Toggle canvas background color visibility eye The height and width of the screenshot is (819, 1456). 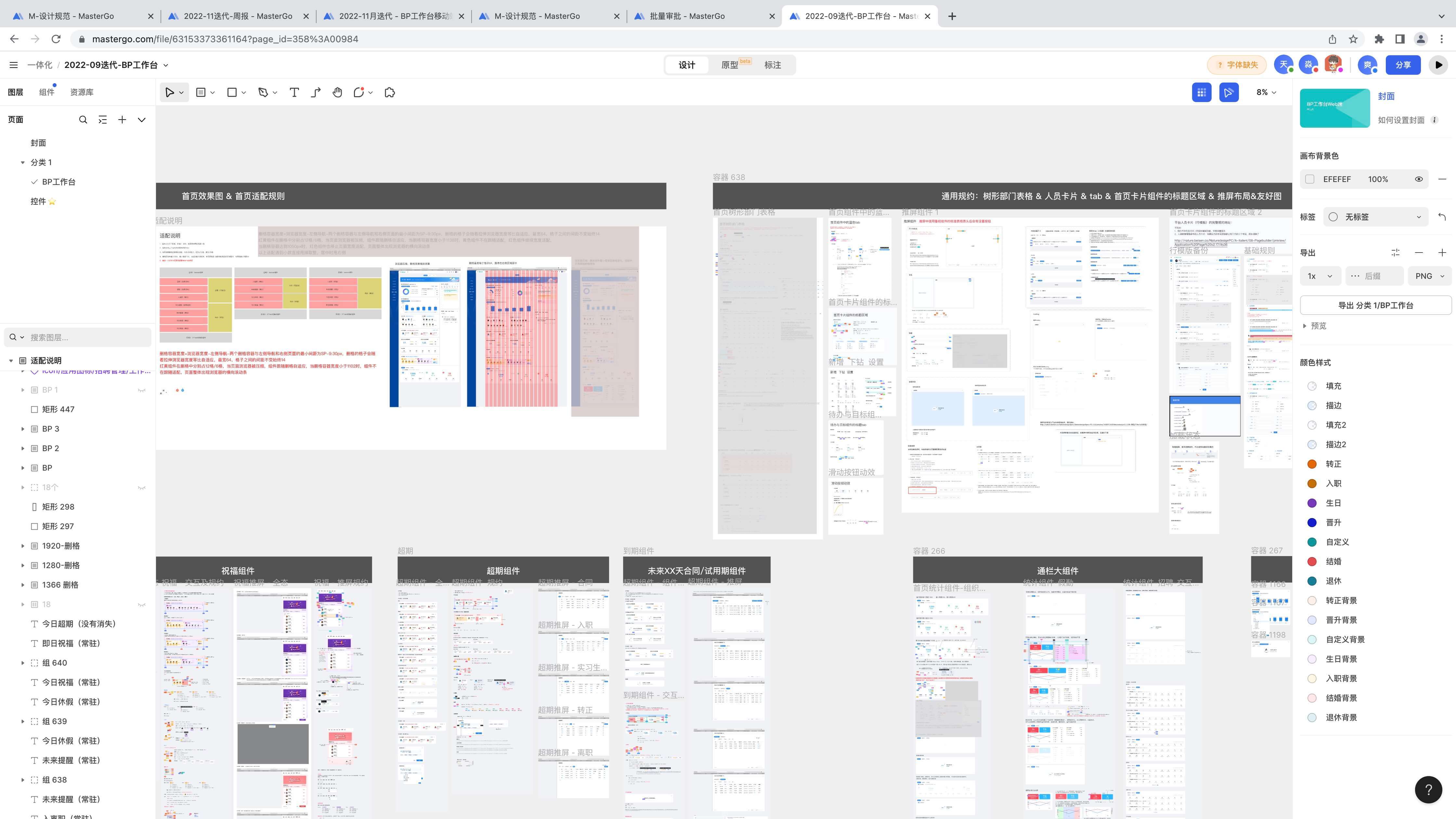tap(1419, 179)
